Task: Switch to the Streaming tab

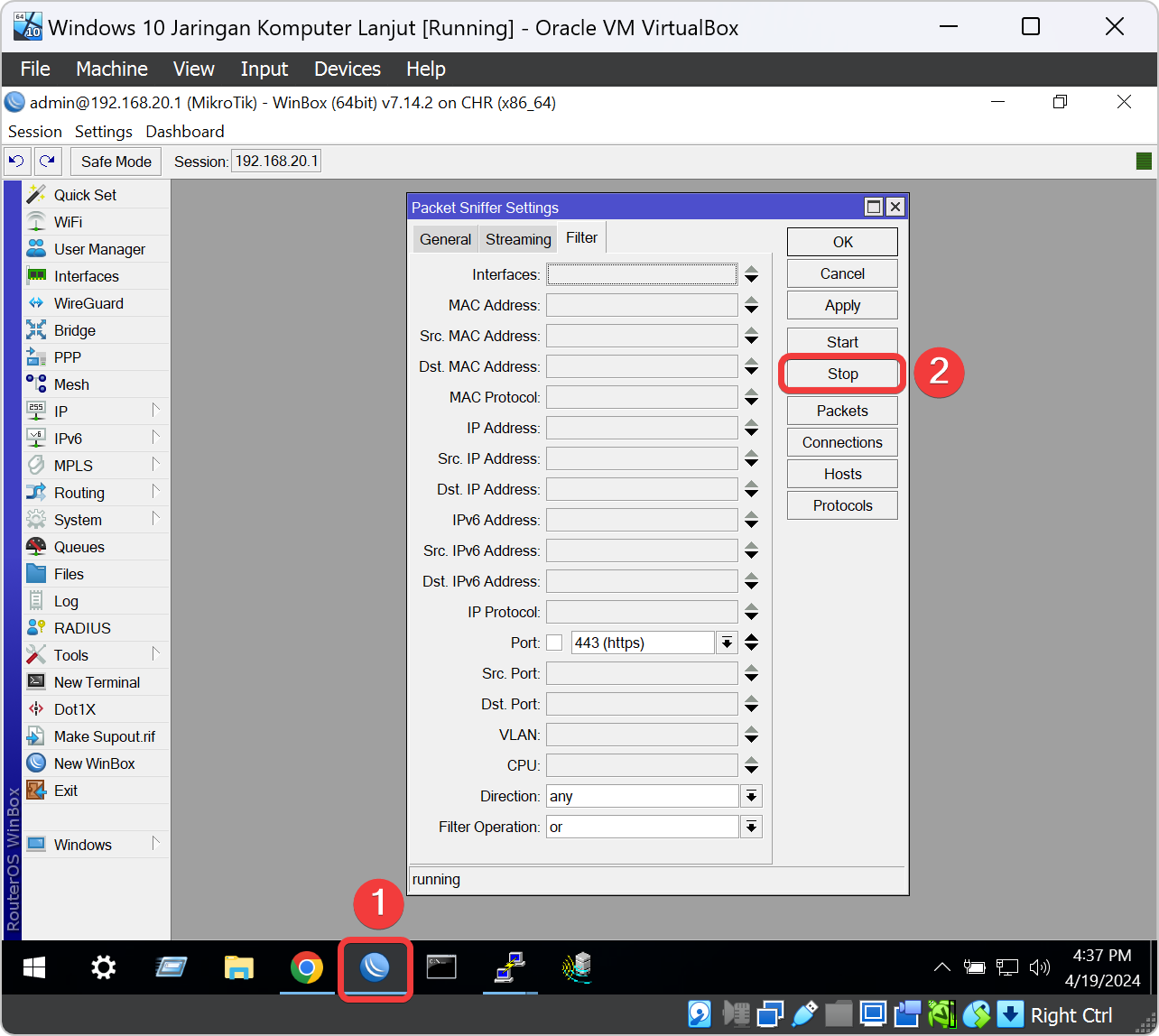Action: pos(518,239)
